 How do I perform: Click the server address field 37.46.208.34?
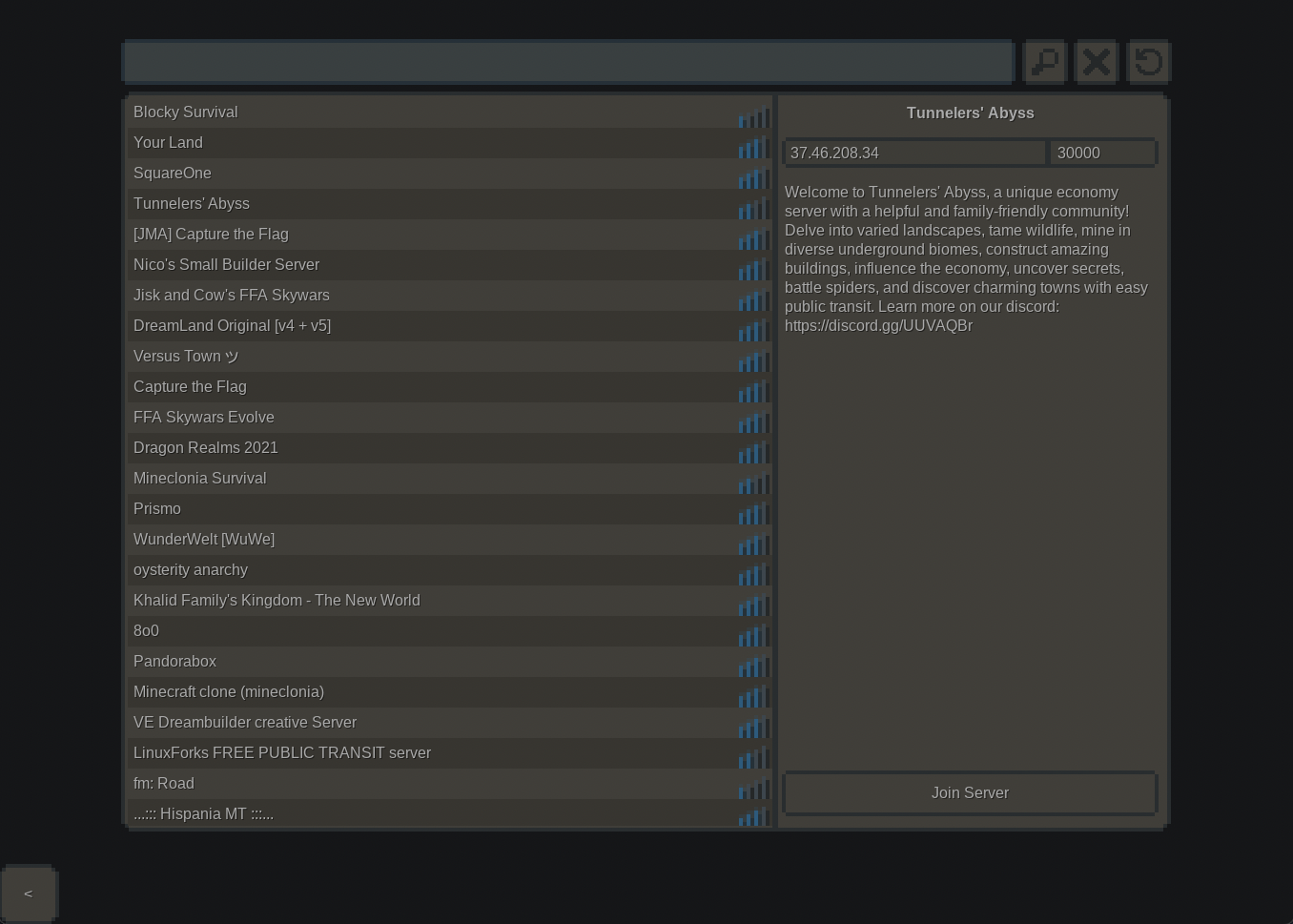click(x=913, y=153)
